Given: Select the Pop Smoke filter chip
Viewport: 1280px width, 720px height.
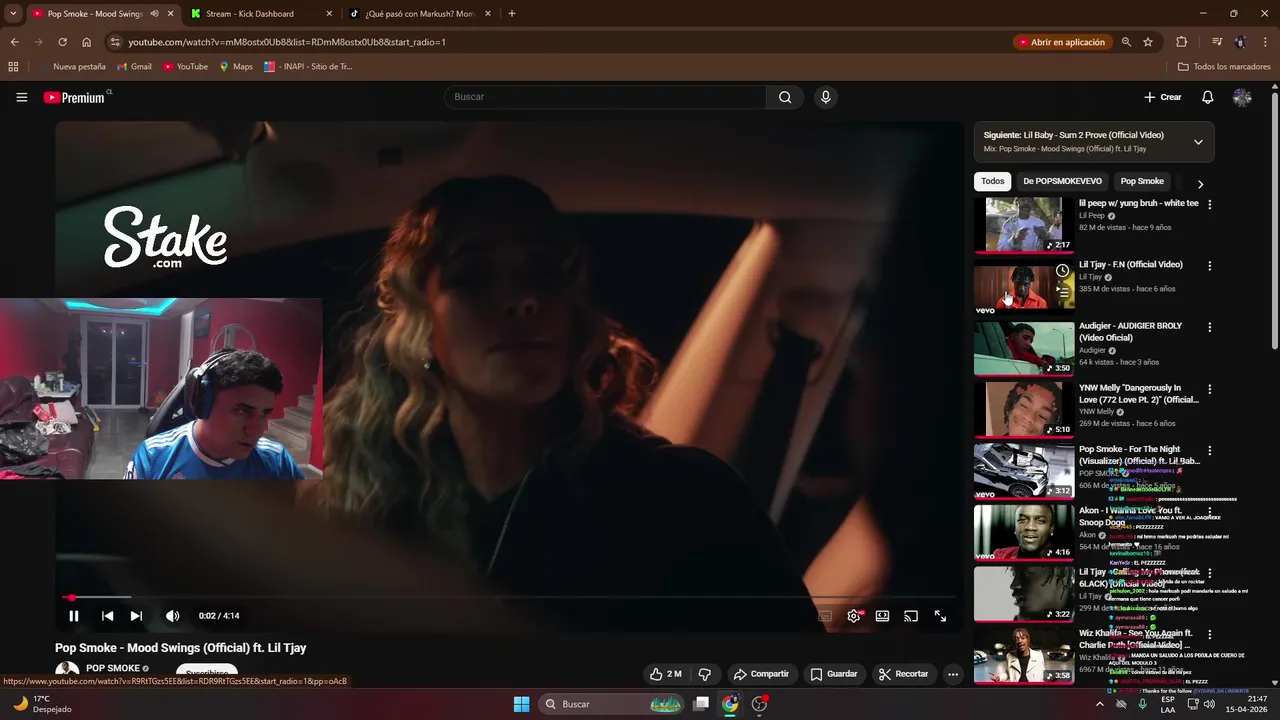Looking at the screenshot, I should (1142, 181).
